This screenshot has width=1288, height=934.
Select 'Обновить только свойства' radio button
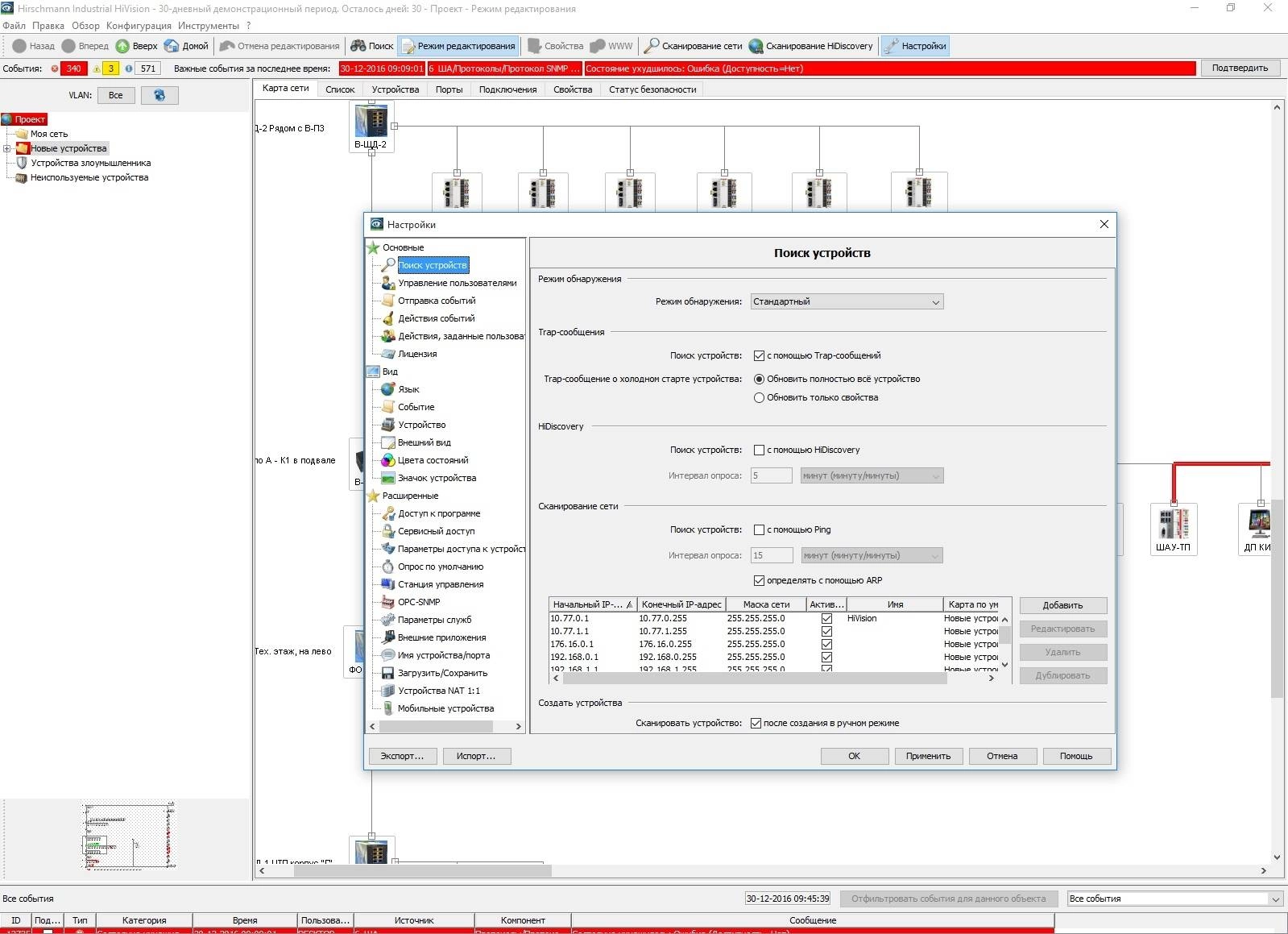[759, 397]
